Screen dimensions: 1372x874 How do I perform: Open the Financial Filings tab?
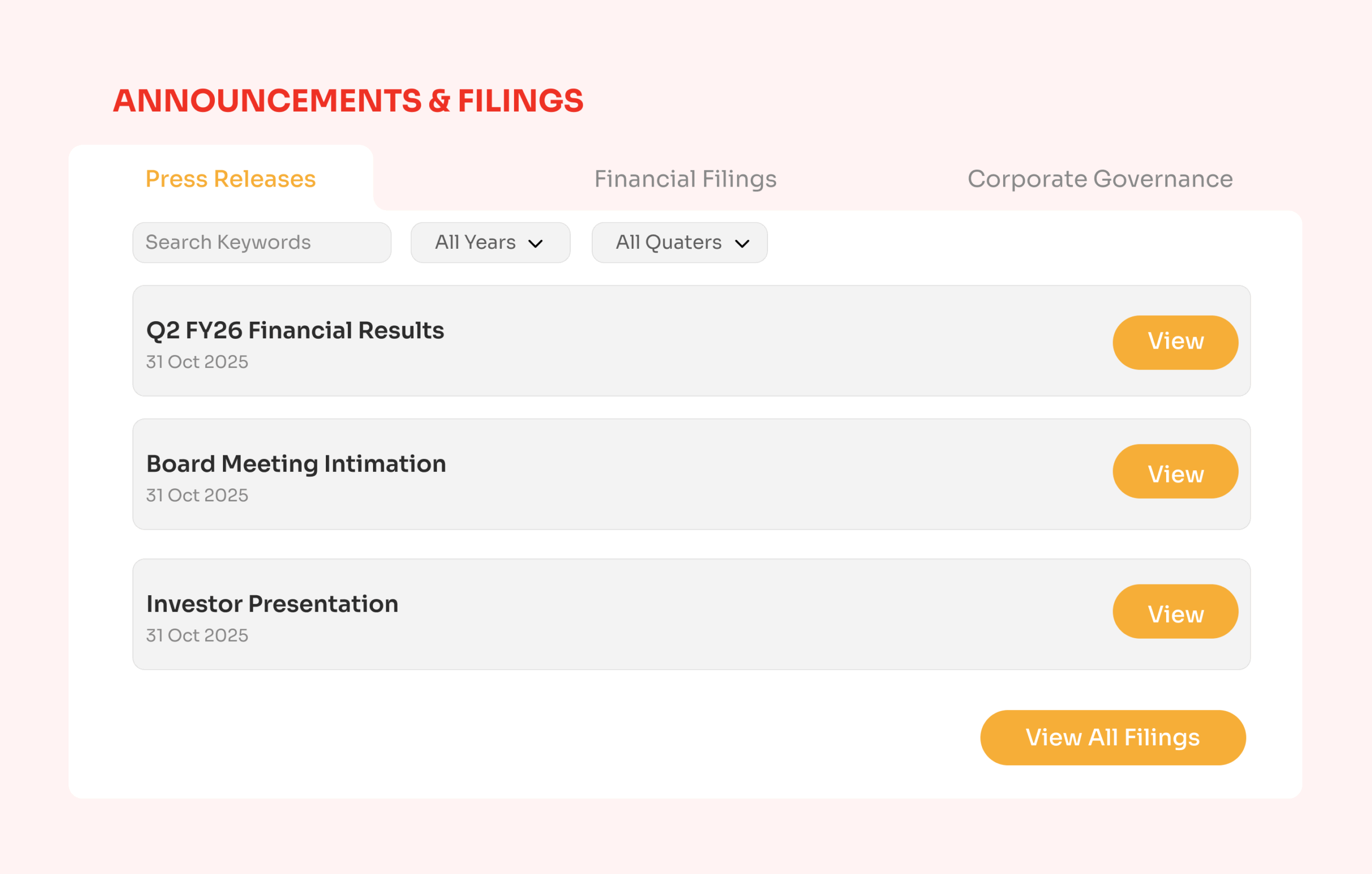685,179
